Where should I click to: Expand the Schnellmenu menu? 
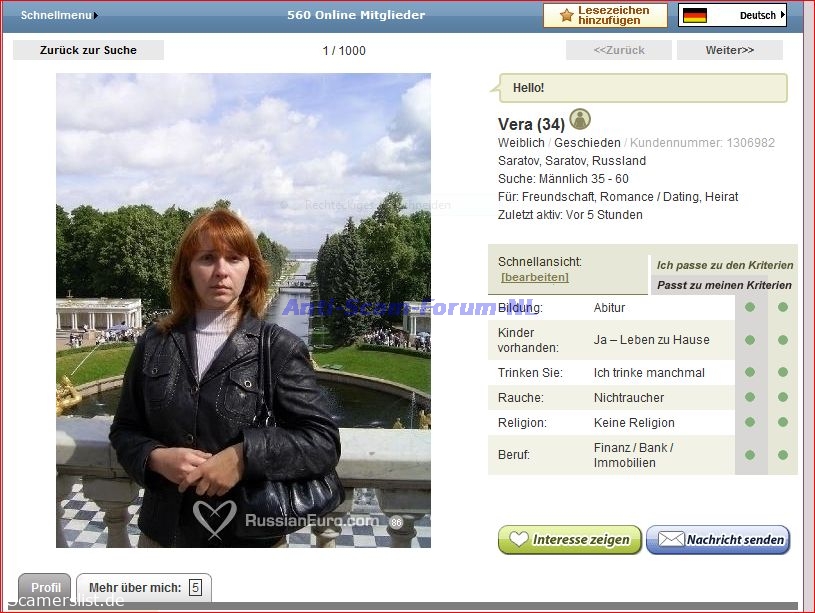click(60, 15)
